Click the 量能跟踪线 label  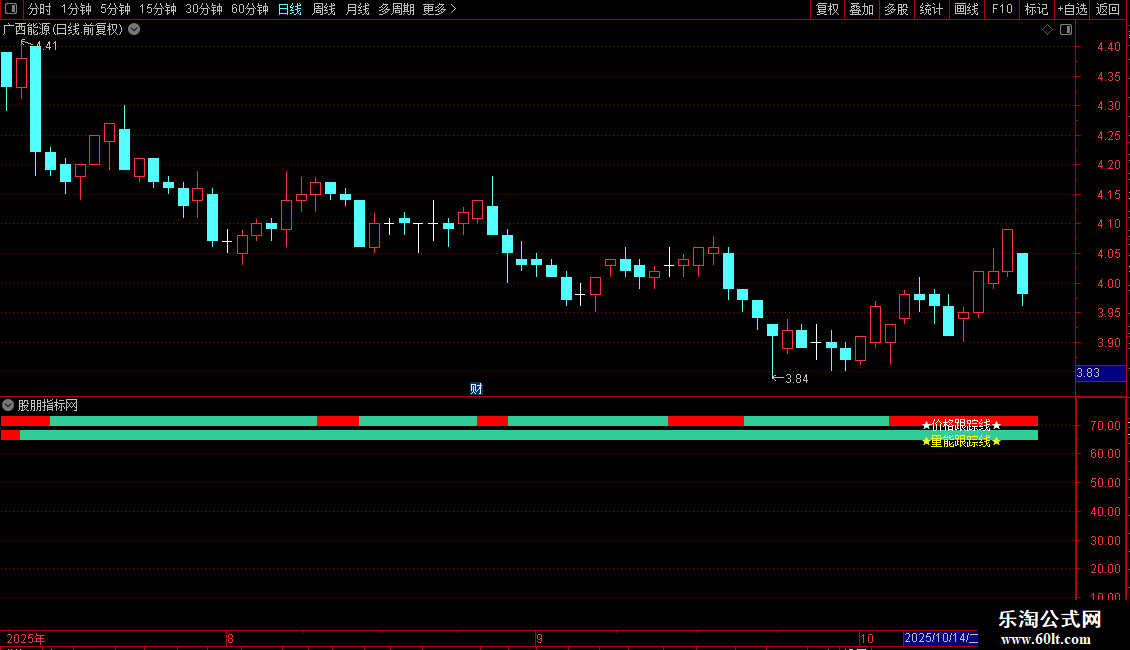[961, 441]
